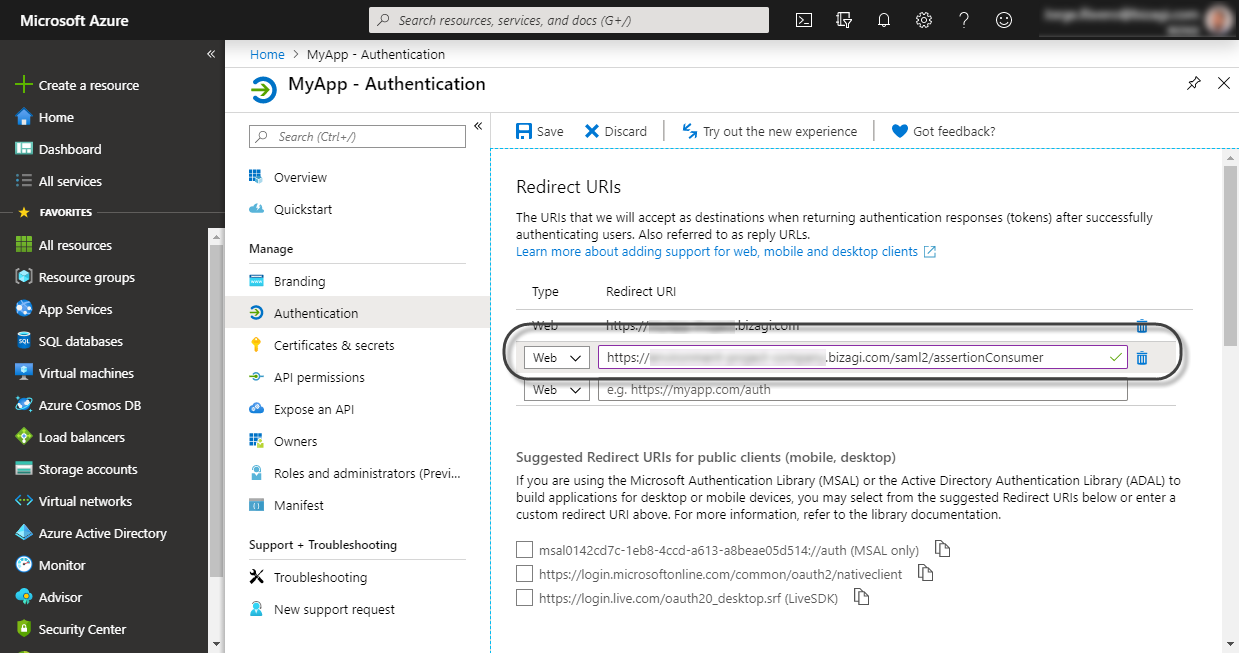The height and width of the screenshot is (653, 1239).
Task: Send feedback via smiley icon
Action: pyautogui.click(x=1004, y=20)
